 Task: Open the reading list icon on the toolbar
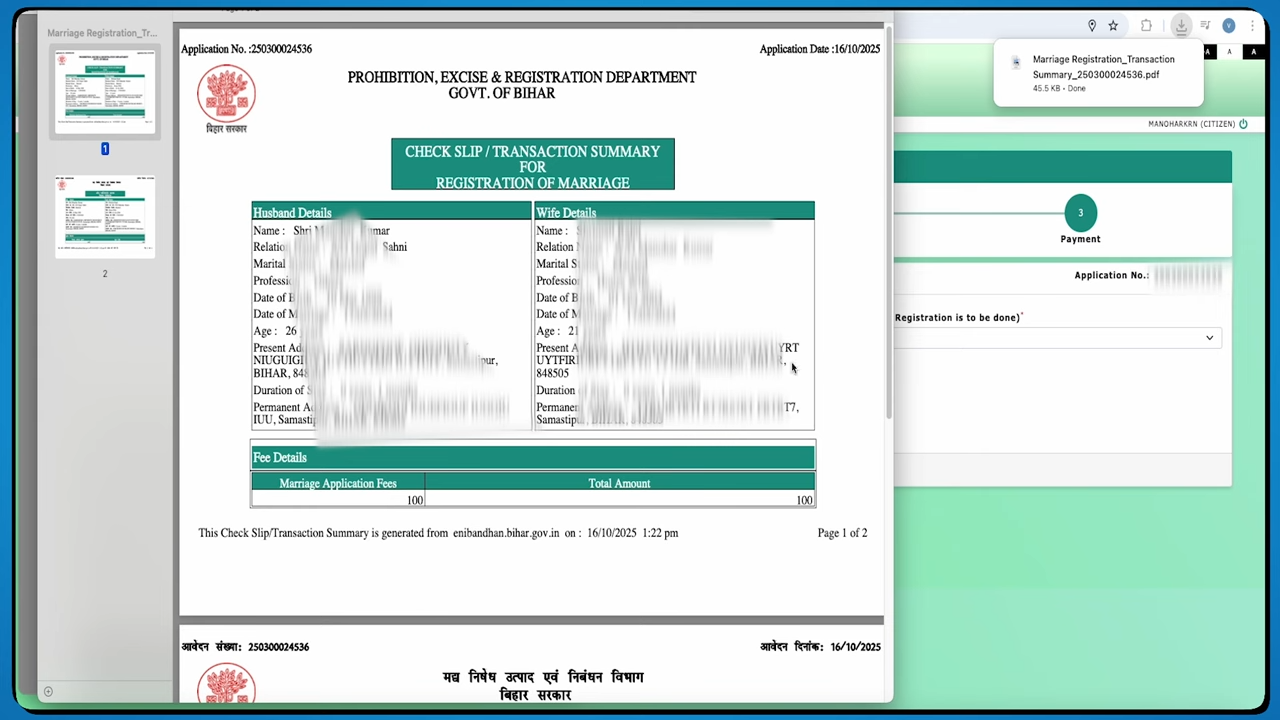click(1205, 26)
